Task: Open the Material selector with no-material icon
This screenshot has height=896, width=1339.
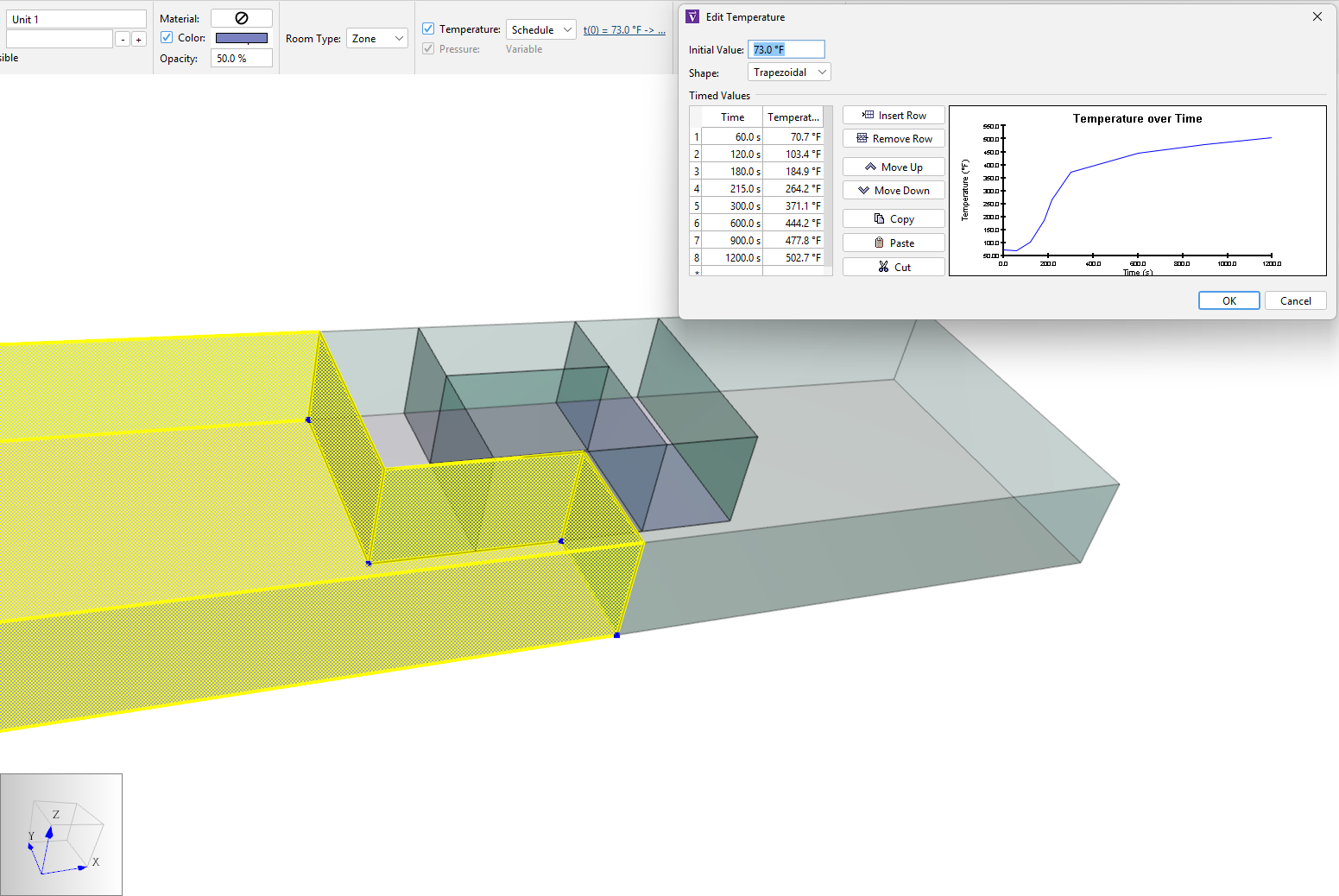Action: (242, 18)
